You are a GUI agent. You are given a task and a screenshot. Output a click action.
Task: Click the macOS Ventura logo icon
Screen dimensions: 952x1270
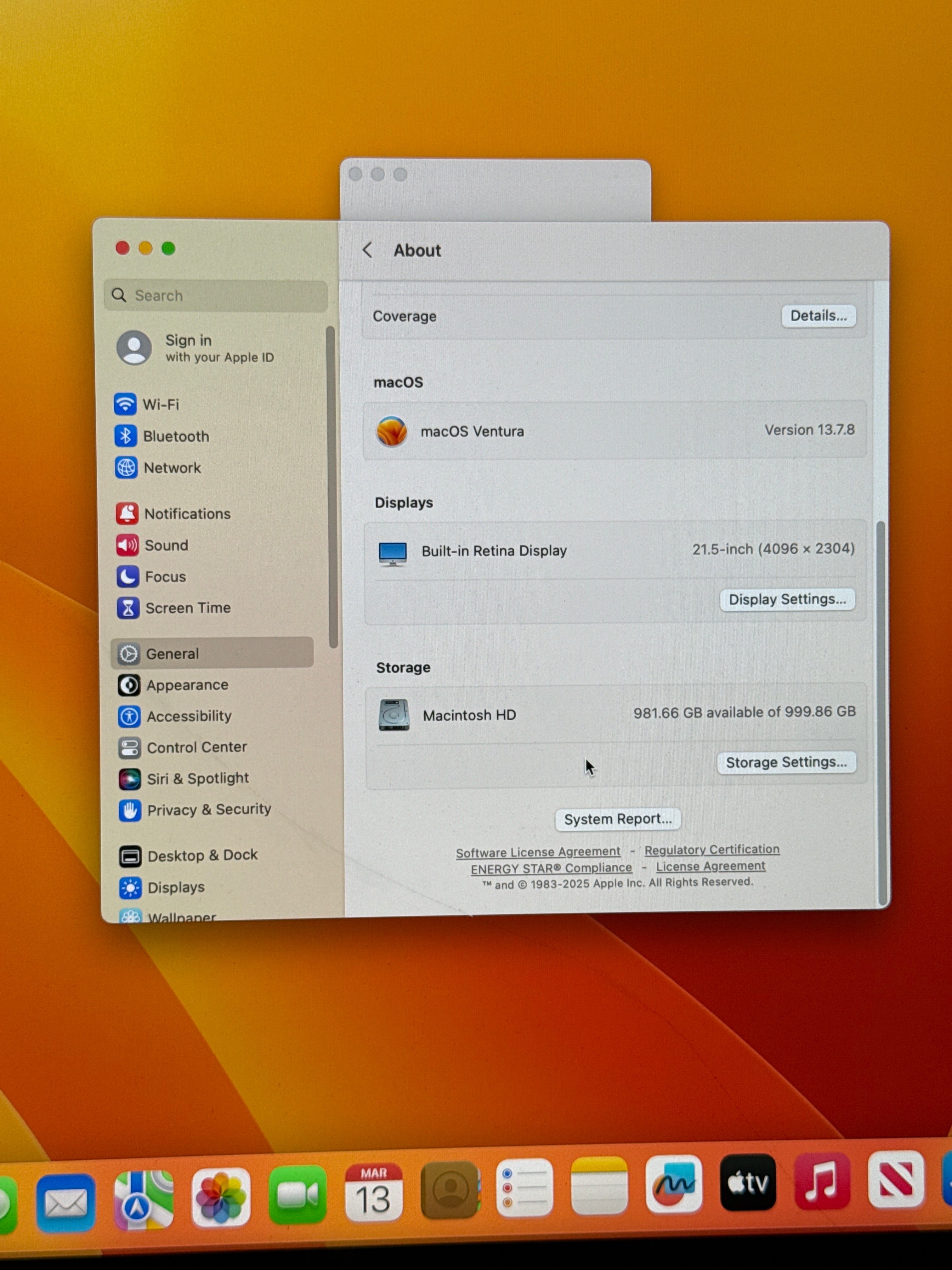click(x=392, y=431)
